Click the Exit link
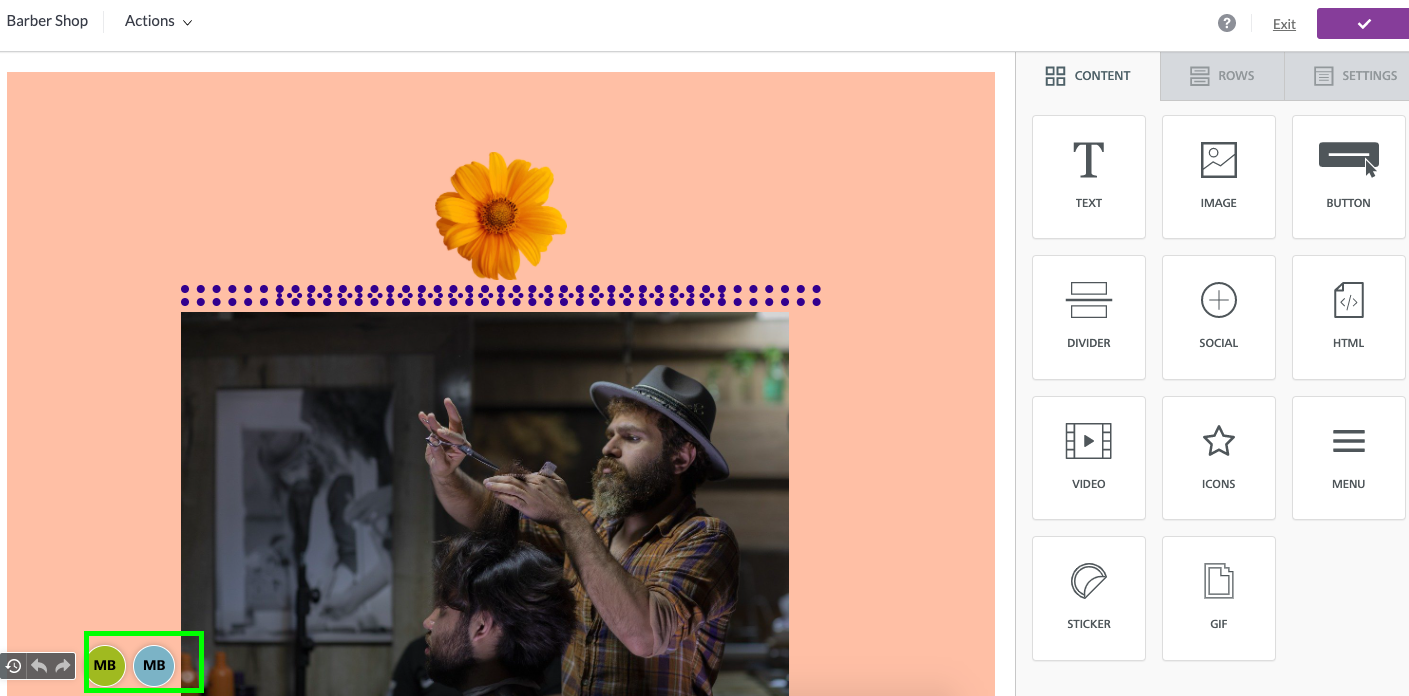This screenshot has height=696, width=1409. 1284,24
